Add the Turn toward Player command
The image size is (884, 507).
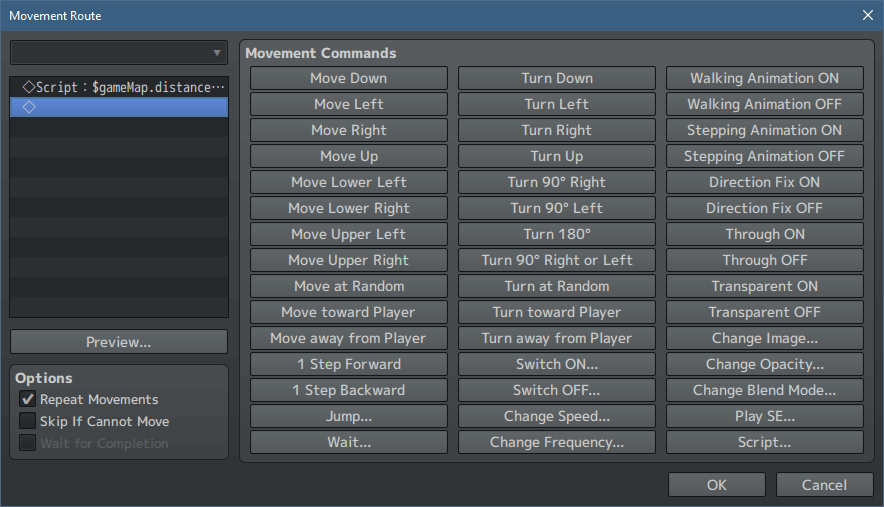pyautogui.click(x=557, y=312)
